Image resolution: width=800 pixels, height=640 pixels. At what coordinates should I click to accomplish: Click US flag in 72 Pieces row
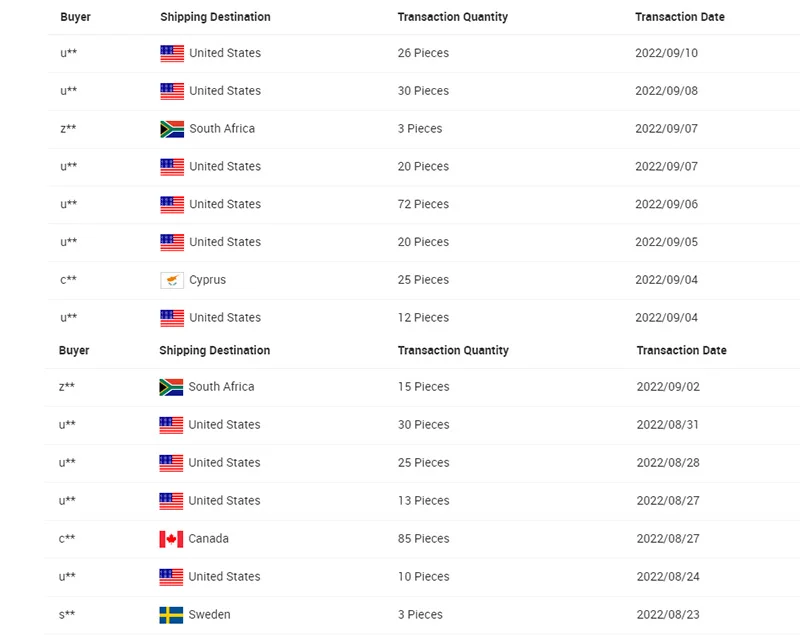tap(172, 205)
